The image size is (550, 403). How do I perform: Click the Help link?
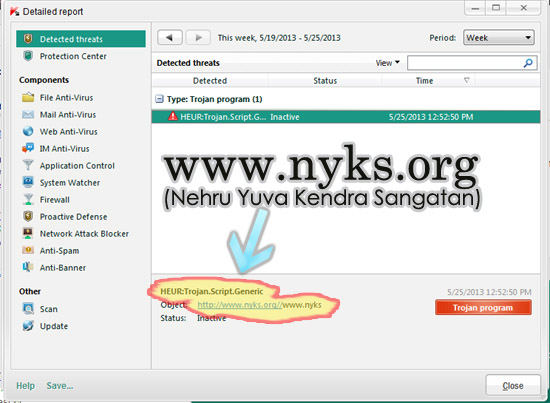click(25, 386)
